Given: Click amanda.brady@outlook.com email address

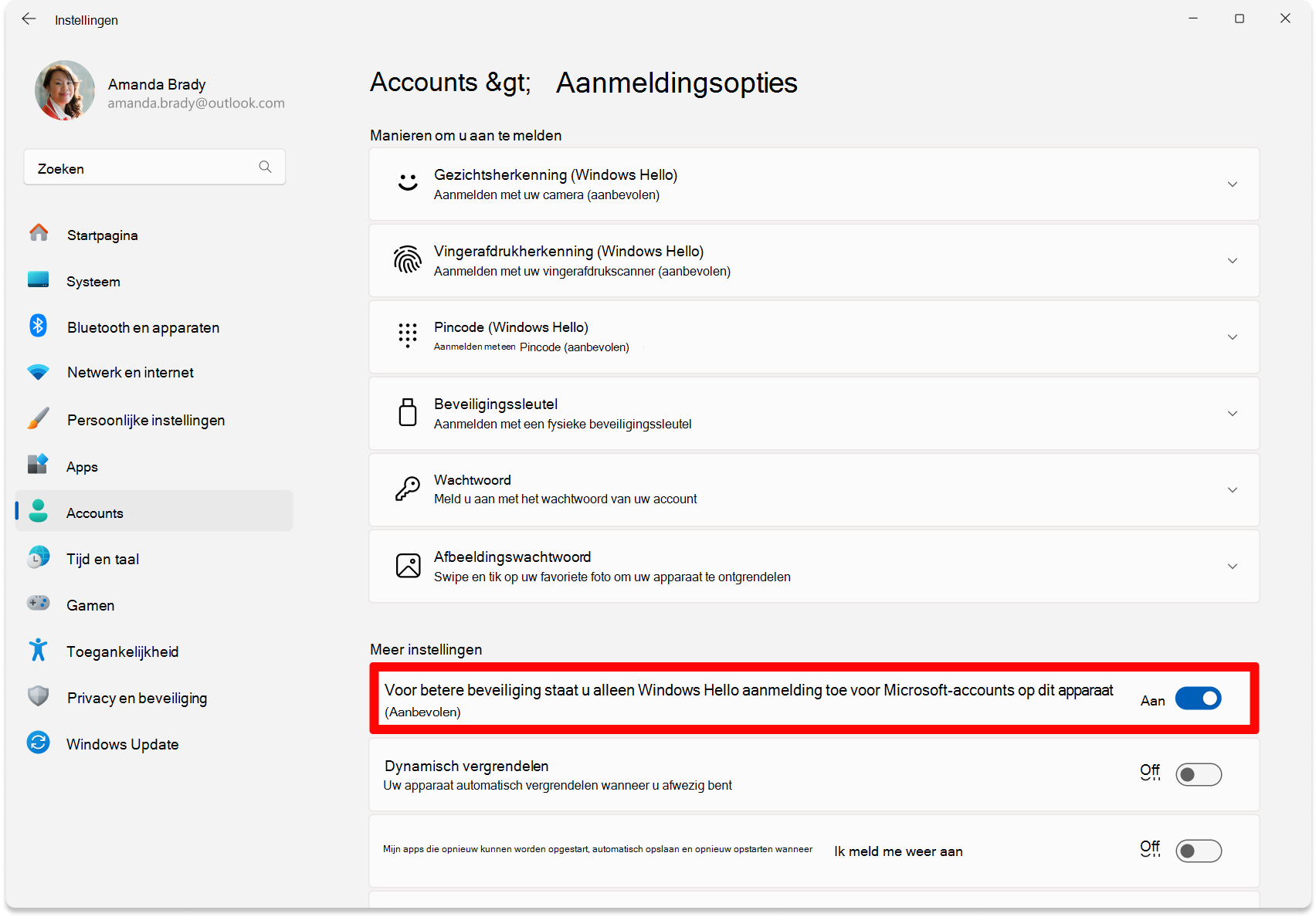Looking at the screenshot, I should 196,103.
